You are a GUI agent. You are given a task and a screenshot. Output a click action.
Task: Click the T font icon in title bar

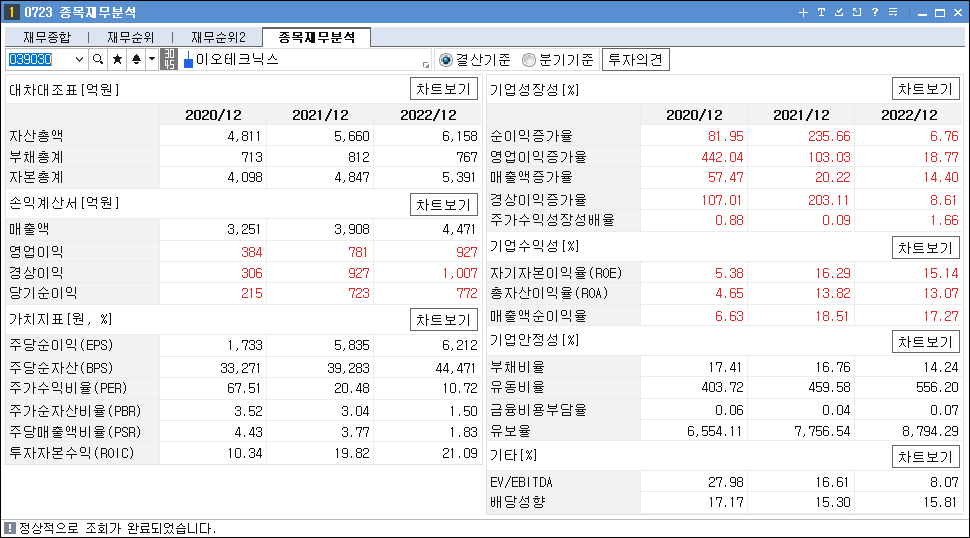pyautogui.click(x=821, y=12)
